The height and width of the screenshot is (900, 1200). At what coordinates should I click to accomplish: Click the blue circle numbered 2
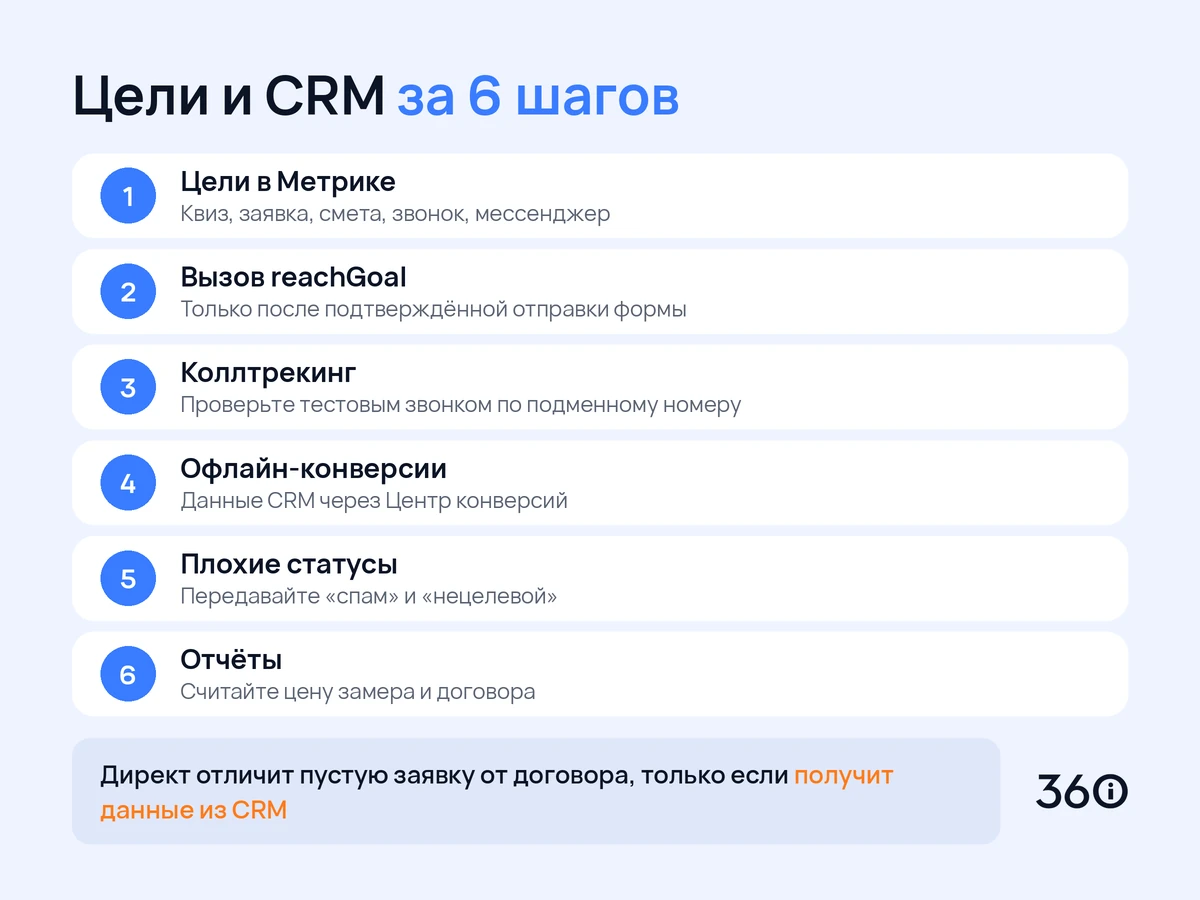point(128,292)
